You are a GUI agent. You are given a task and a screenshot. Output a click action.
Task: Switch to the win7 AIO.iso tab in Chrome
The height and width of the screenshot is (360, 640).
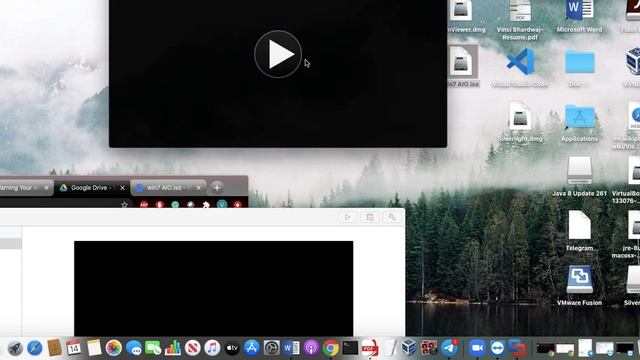tap(169, 188)
